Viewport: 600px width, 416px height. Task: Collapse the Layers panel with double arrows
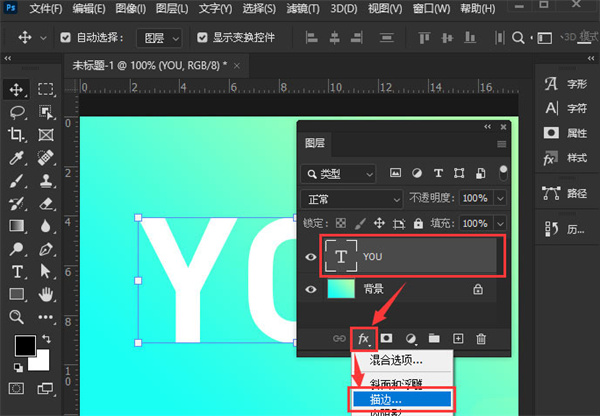point(487,127)
